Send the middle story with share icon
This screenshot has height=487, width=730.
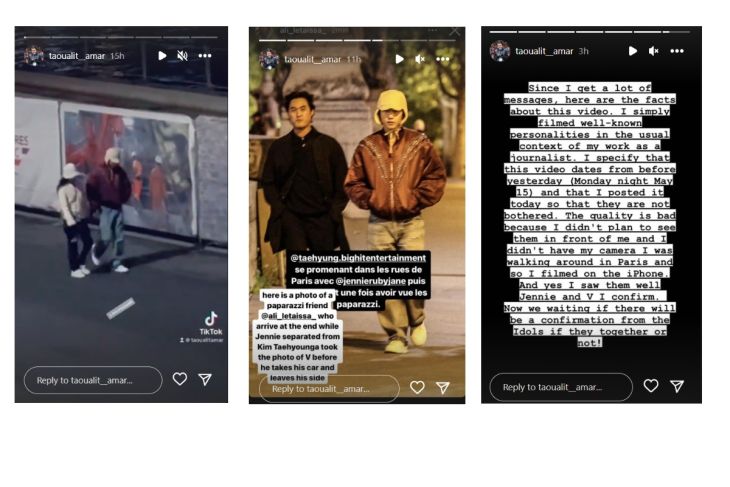pos(443,387)
